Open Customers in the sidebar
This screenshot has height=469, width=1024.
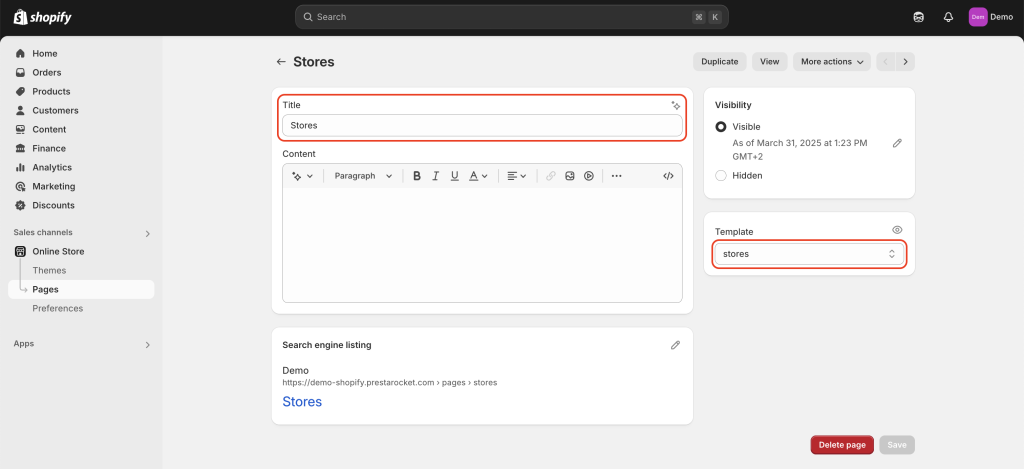(x=81, y=110)
